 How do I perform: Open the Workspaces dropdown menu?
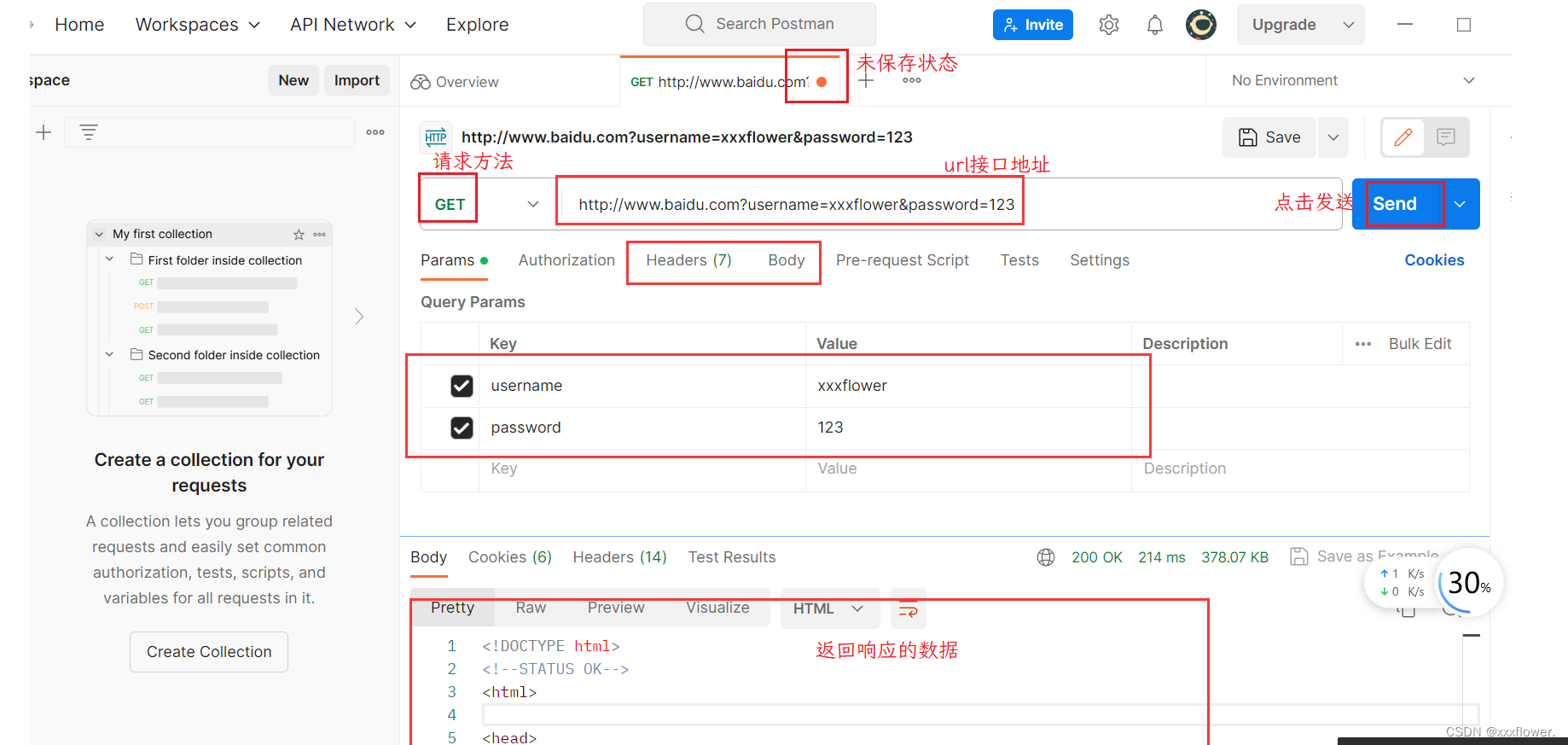198,25
